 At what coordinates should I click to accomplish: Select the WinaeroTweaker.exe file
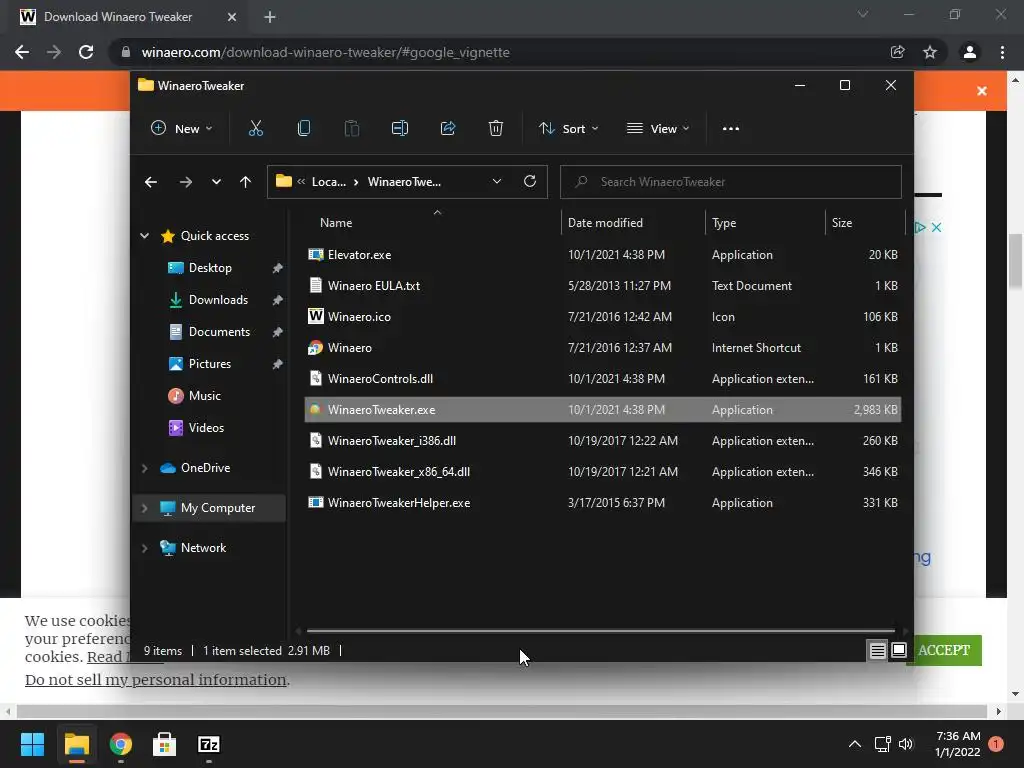[x=603, y=409]
